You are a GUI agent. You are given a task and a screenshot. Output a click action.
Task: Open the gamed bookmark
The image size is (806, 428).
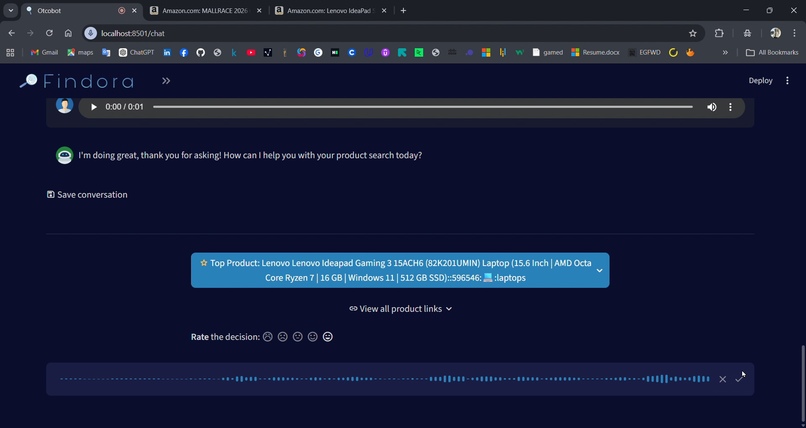[548, 52]
